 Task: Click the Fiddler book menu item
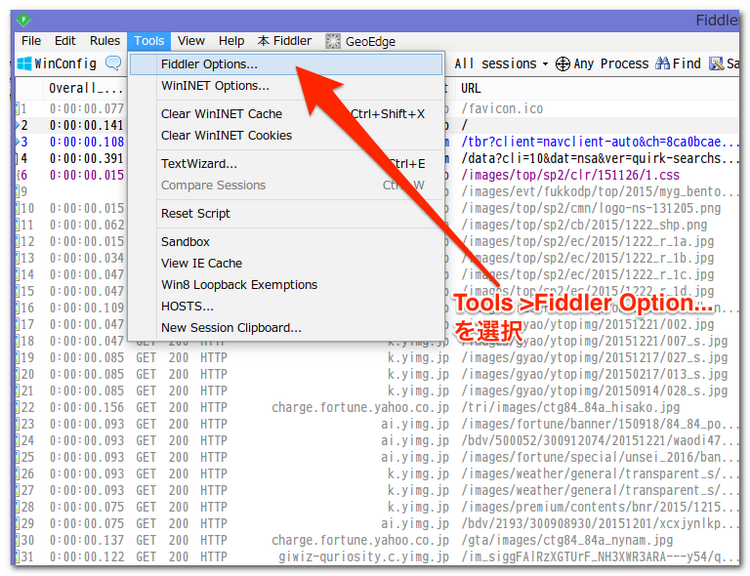tap(285, 41)
